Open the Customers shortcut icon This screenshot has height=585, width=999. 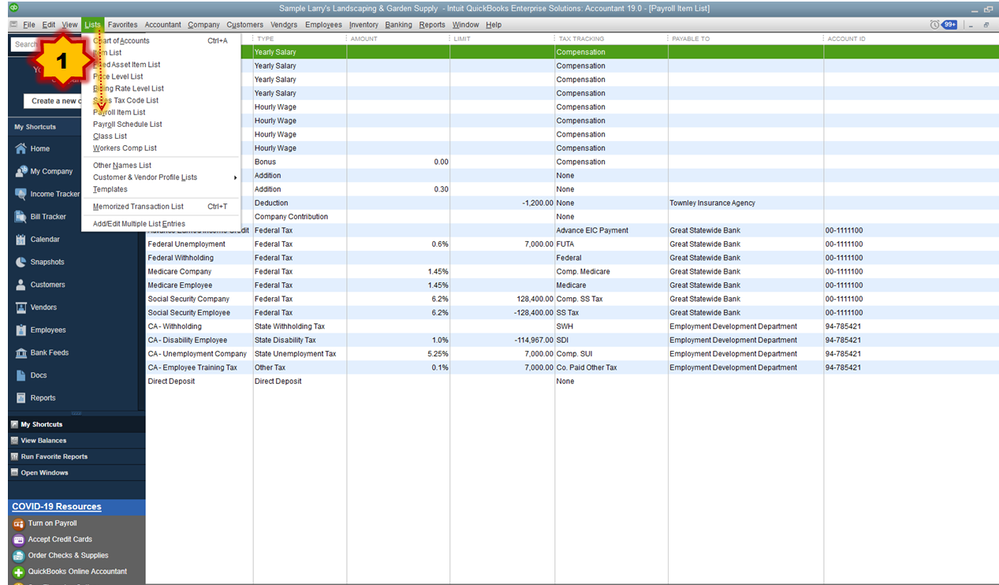tap(20, 285)
